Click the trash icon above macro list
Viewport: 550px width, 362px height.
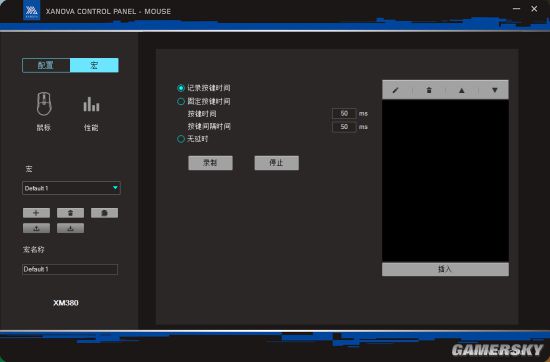[429, 90]
